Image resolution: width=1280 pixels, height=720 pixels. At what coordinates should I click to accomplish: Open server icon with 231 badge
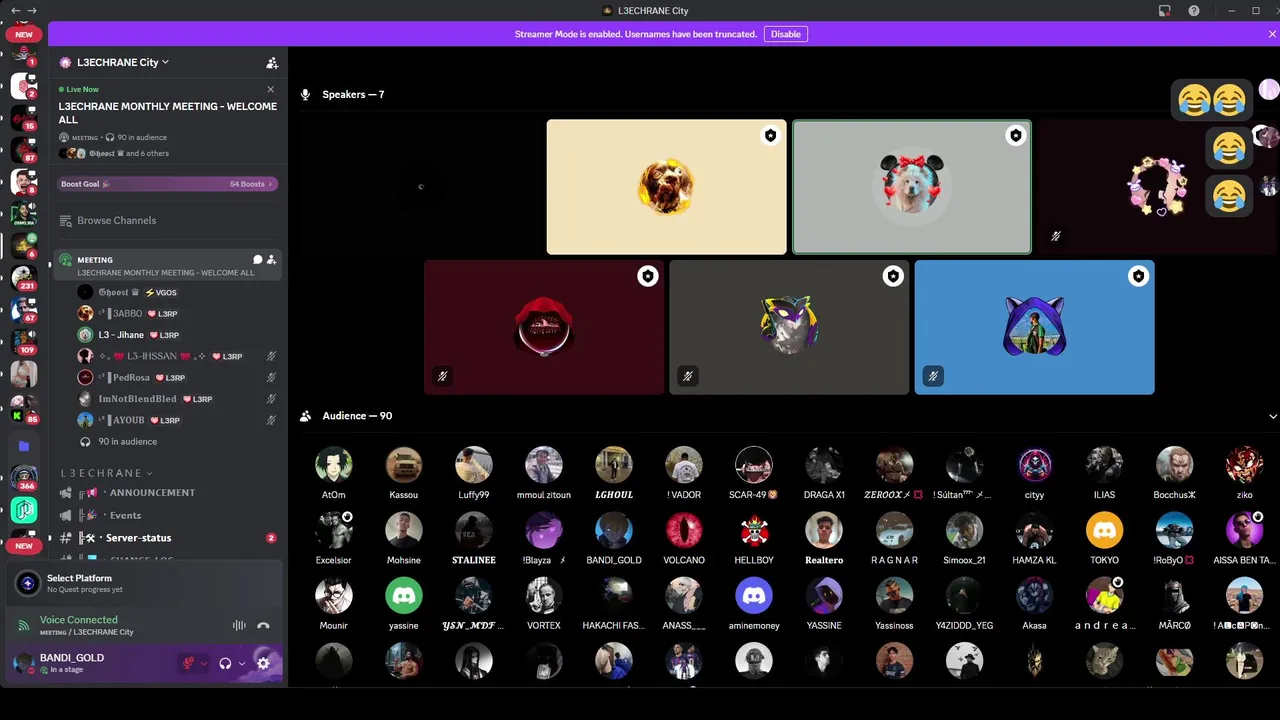24,277
